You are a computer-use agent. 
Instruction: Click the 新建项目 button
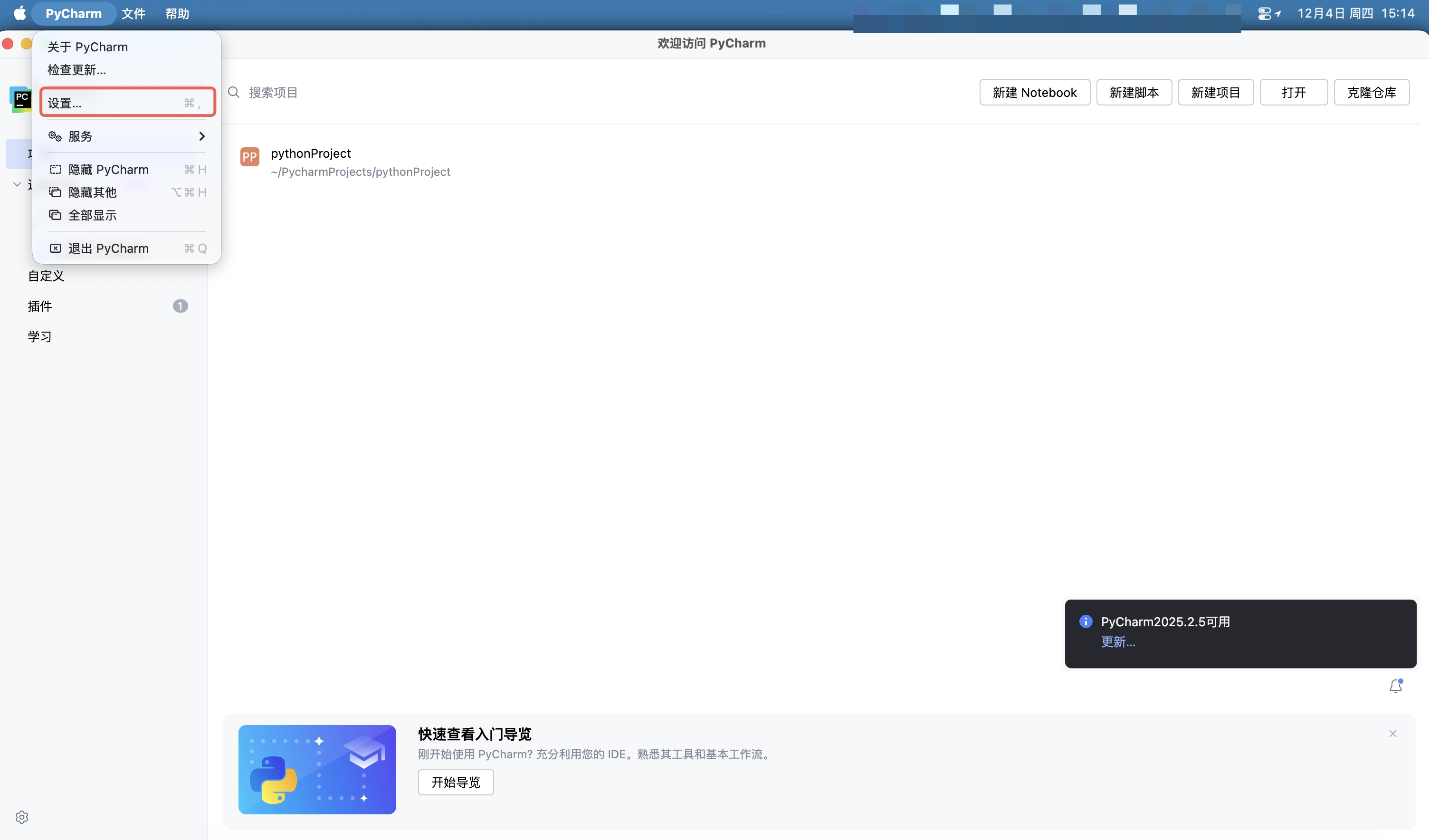pyautogui.click(x=1215, y=93)
